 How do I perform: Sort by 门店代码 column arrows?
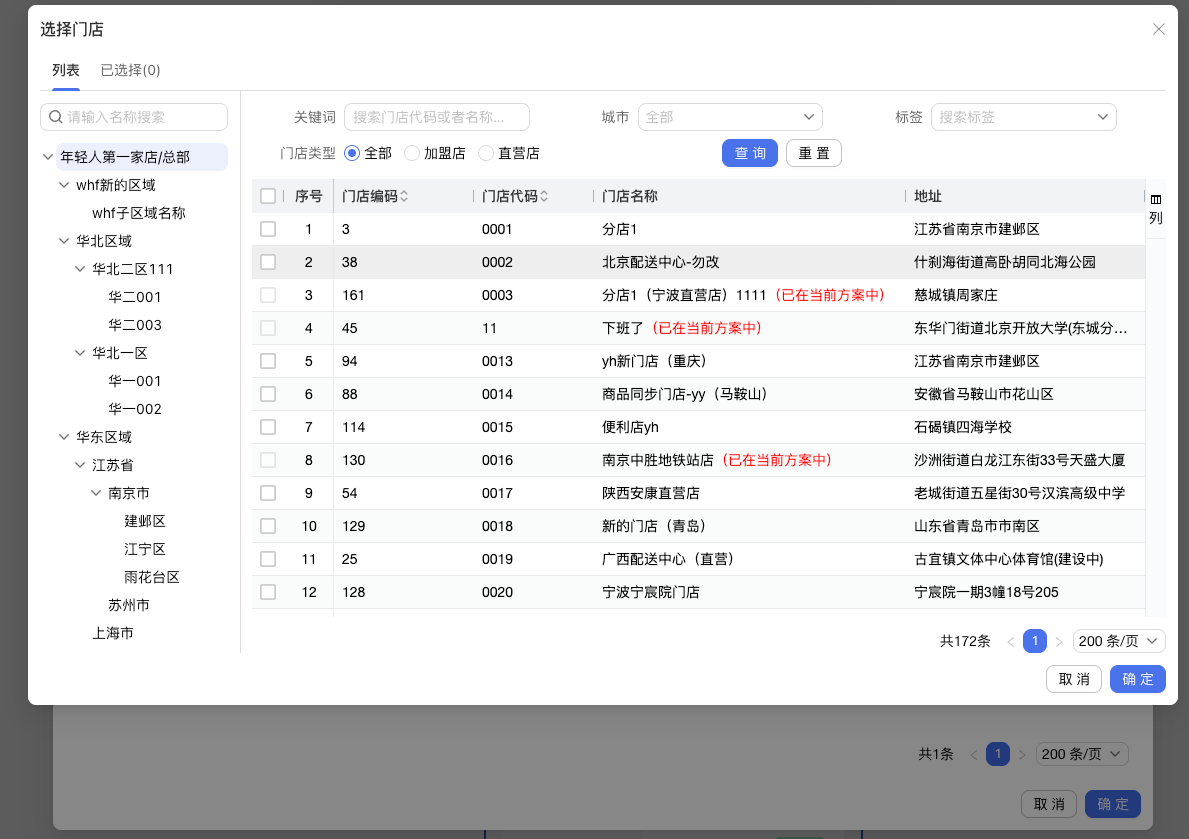[x=544, y=196]
